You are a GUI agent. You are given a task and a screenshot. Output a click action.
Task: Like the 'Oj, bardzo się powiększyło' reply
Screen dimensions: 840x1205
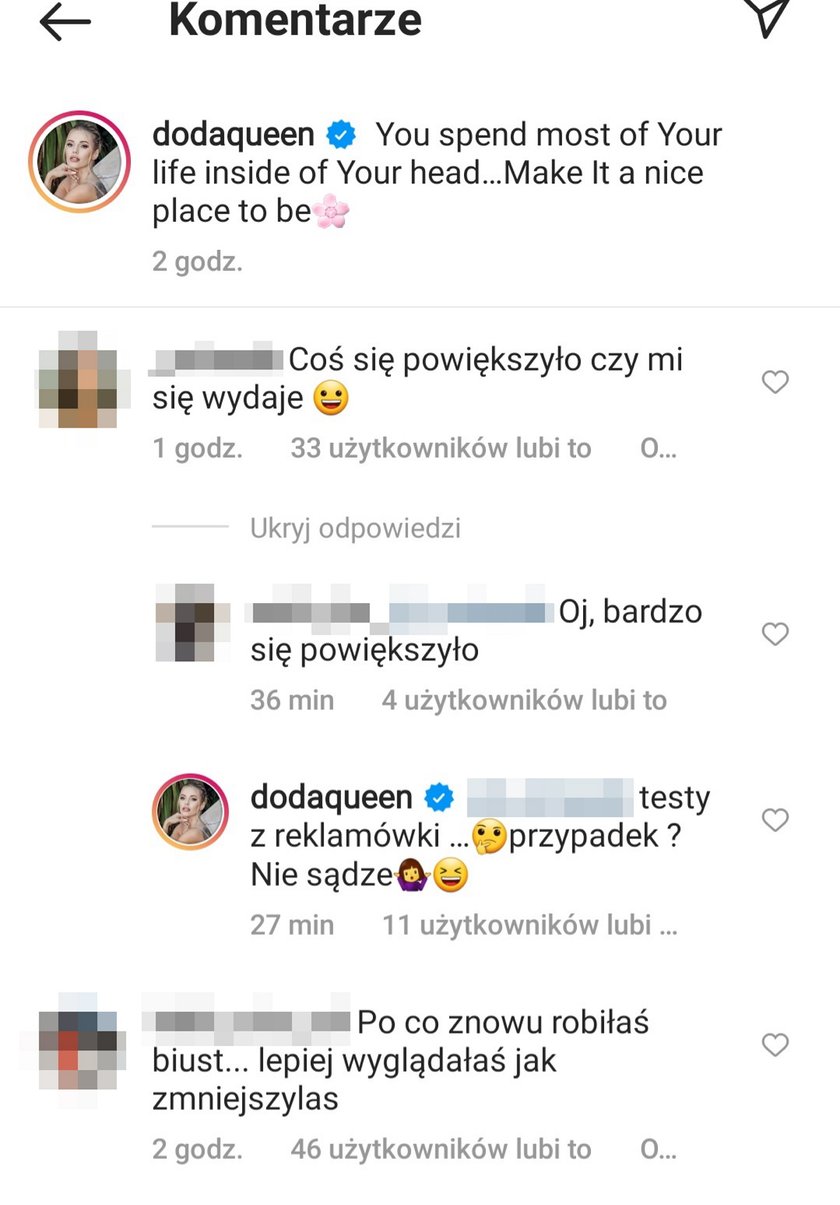(775, 633)
